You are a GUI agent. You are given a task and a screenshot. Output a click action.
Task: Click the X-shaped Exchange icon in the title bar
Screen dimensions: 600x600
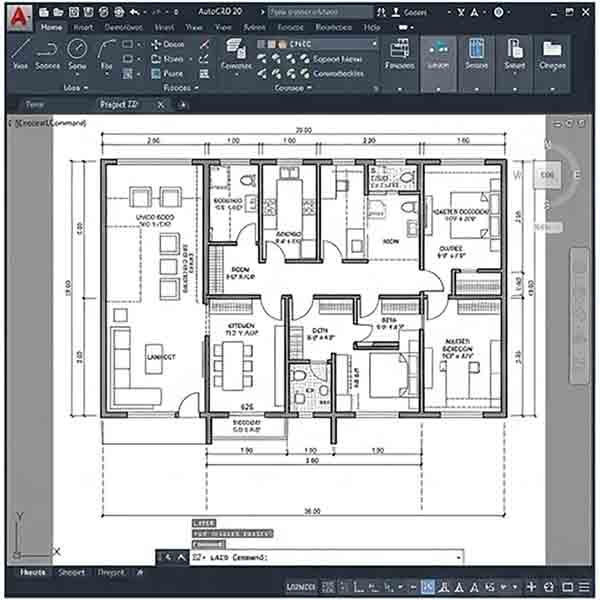coord(461,12)
